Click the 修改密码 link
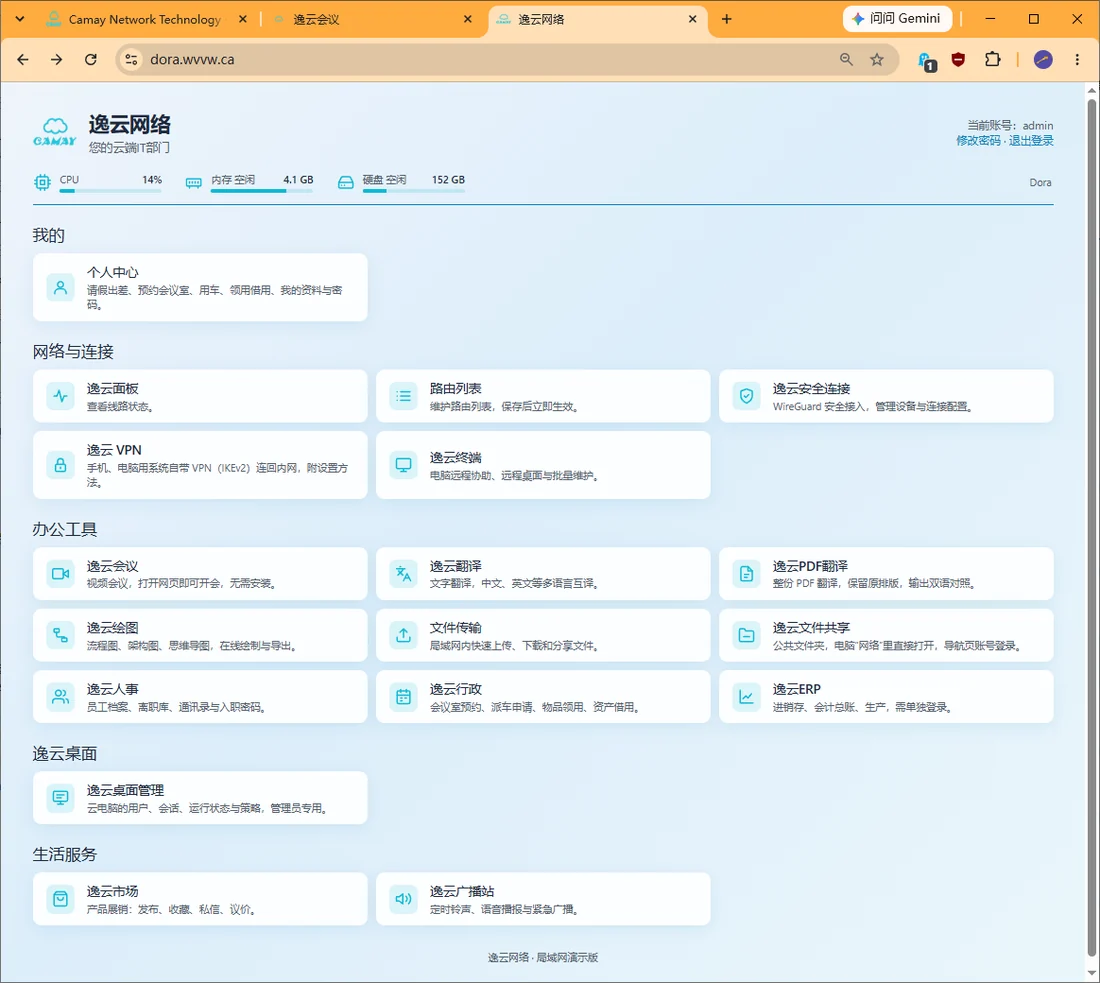The image size is (1100, 983). pyautogui.click(x=978, y=140)
